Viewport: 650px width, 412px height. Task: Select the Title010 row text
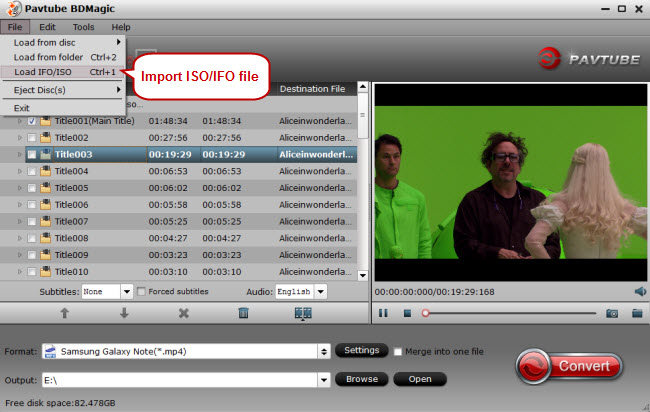pos(71,272)
